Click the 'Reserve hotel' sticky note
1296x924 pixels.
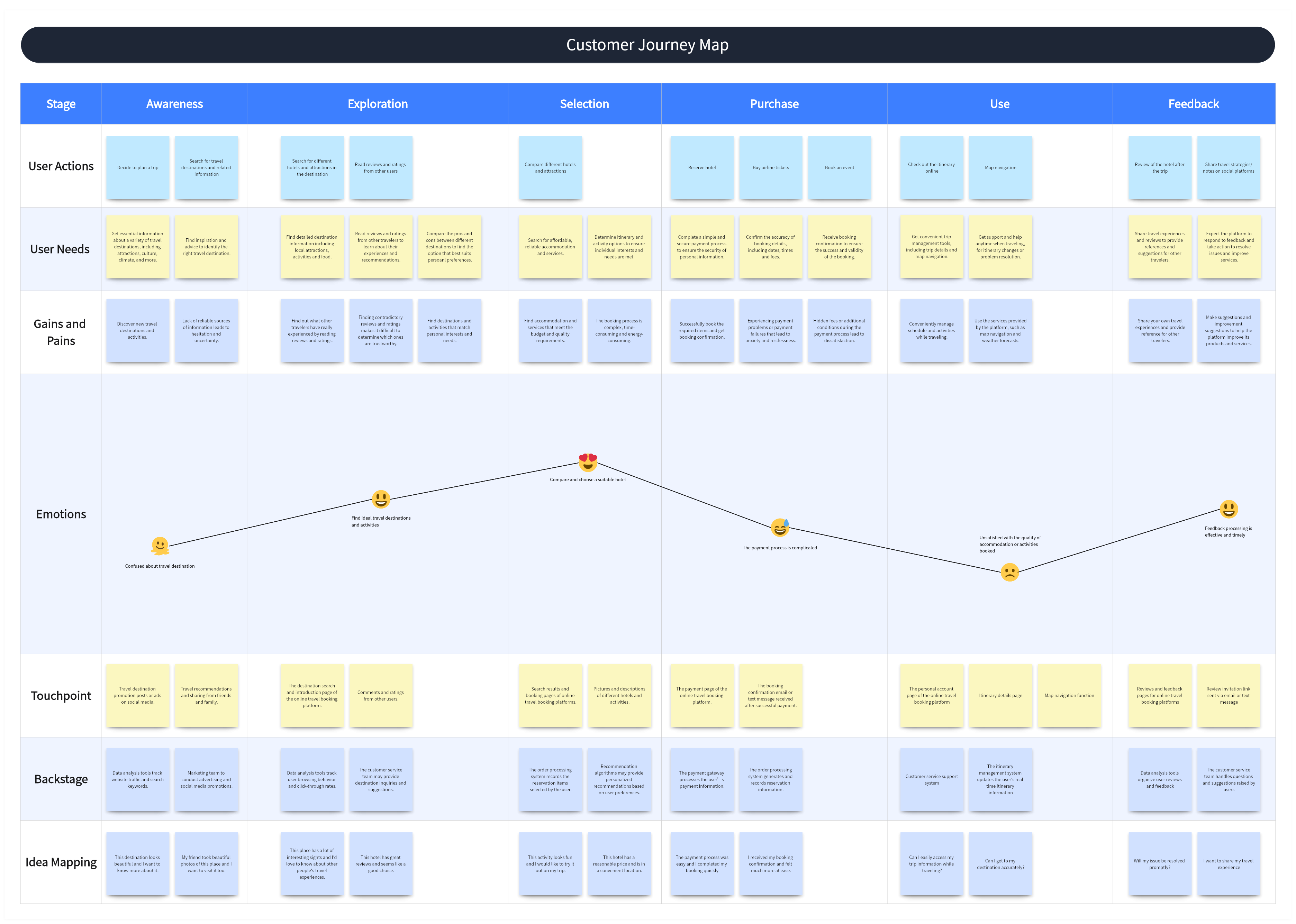click(x=702, y=168)
